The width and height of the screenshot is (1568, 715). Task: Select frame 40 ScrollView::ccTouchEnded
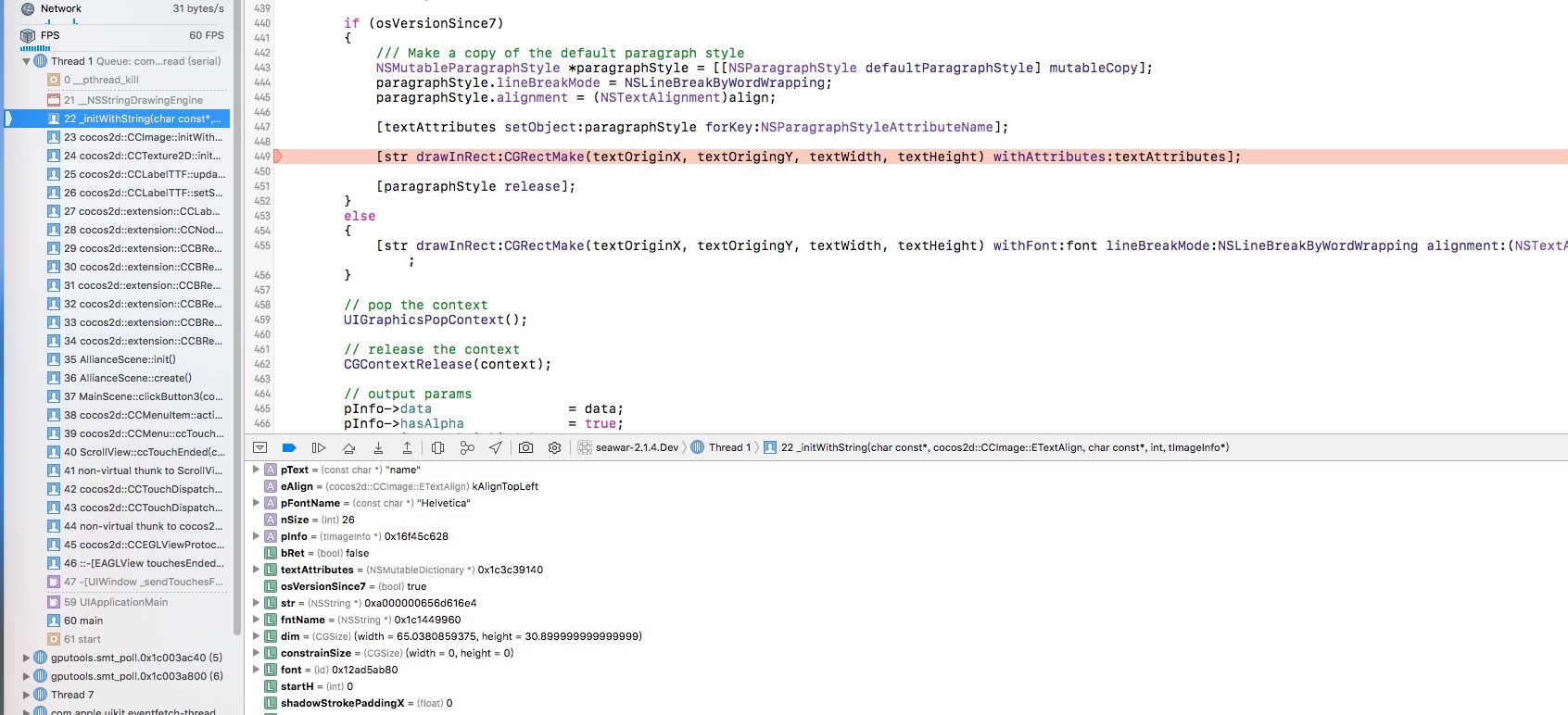tap(117, 452)
